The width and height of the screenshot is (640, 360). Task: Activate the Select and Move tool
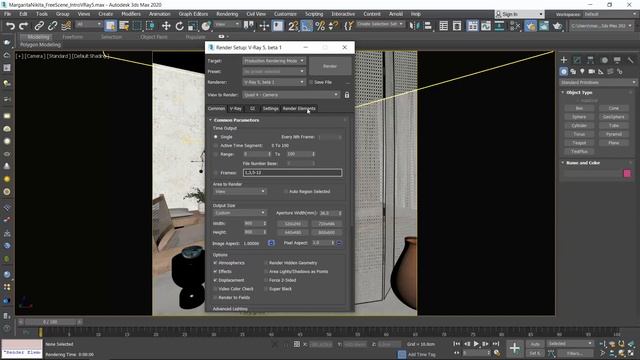coord(166,26)
